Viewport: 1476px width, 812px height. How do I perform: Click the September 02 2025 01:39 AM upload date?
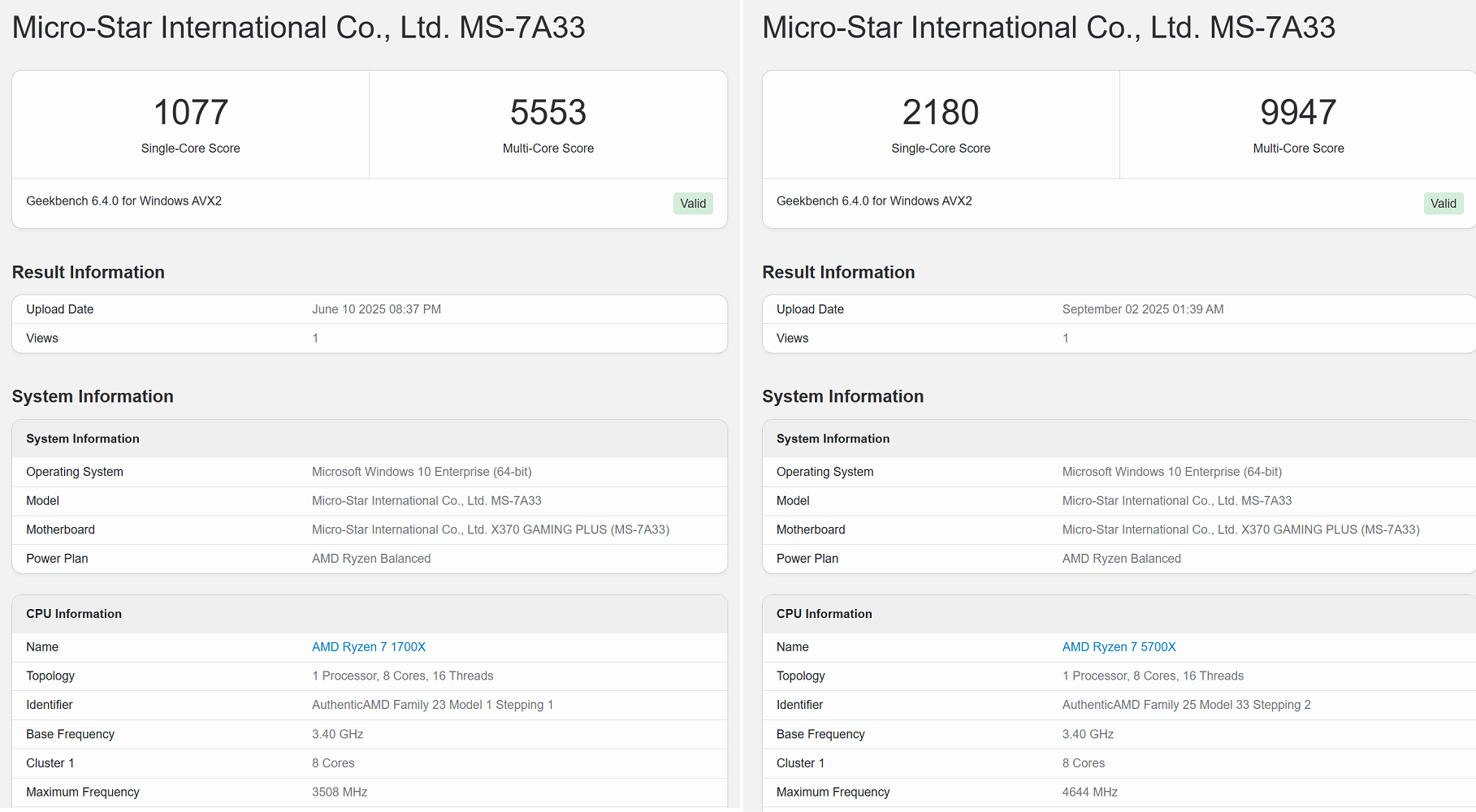[x=1143, y=309]
